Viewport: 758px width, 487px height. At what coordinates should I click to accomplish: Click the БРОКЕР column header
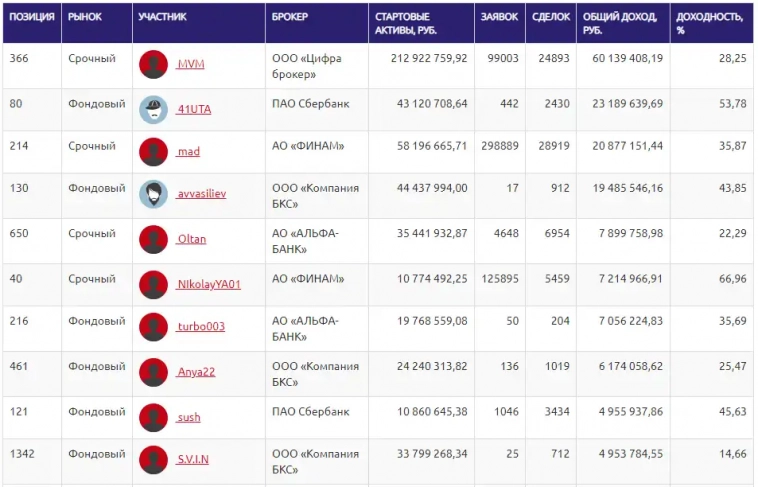(290, 17)
